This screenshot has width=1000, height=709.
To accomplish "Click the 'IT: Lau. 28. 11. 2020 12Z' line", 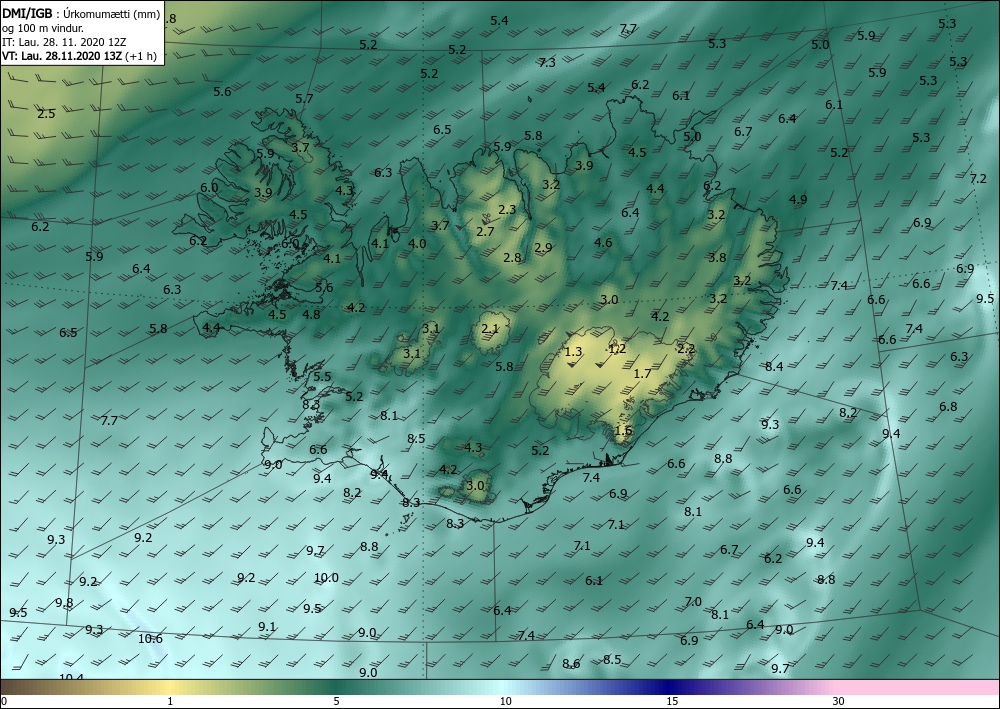I will pyautogui.click(x=64, y=42).
